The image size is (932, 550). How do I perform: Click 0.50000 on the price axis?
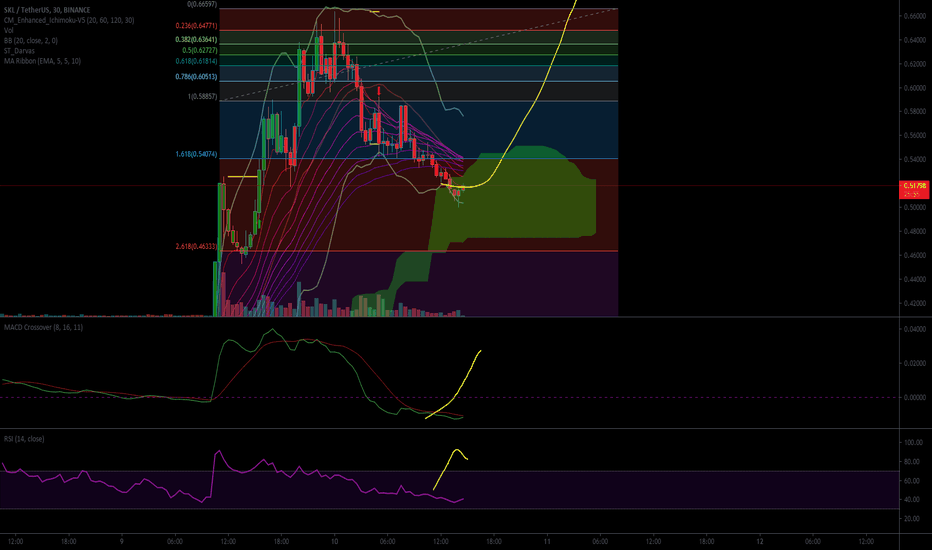[x=914, y=207]
